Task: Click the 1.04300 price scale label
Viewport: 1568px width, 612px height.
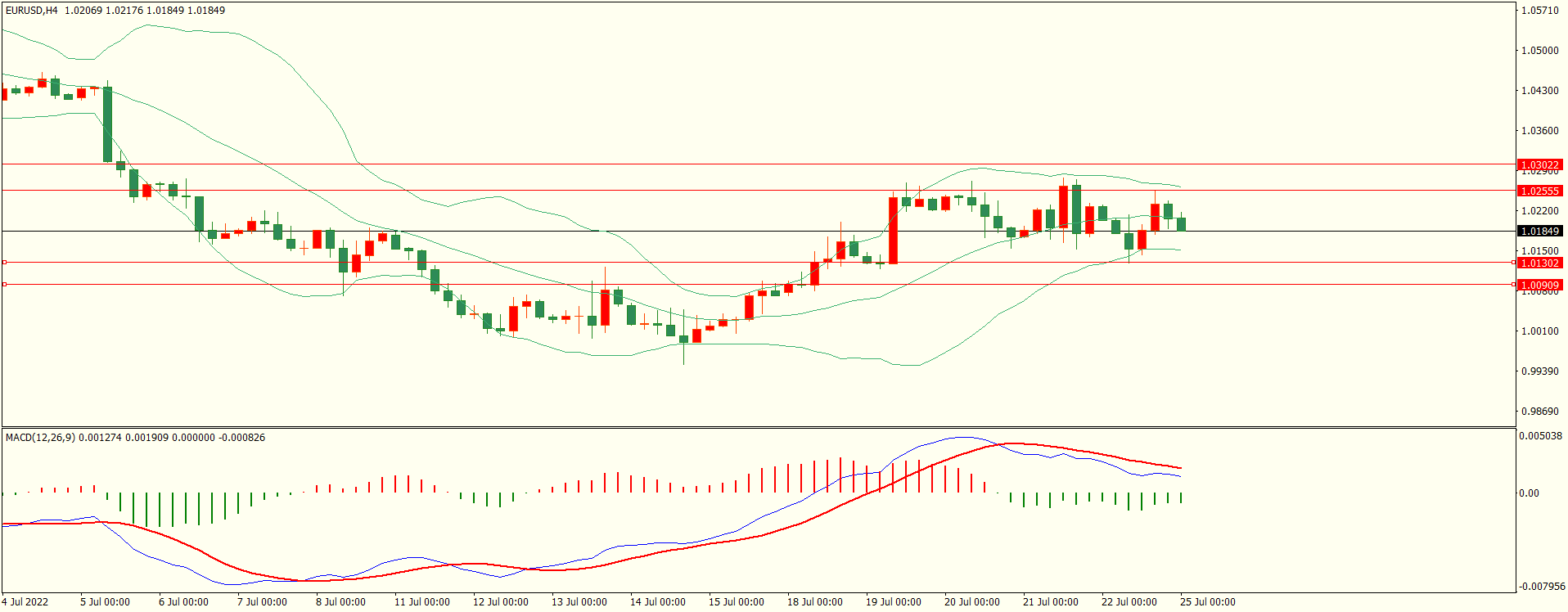Action: tap(1539, 91)
